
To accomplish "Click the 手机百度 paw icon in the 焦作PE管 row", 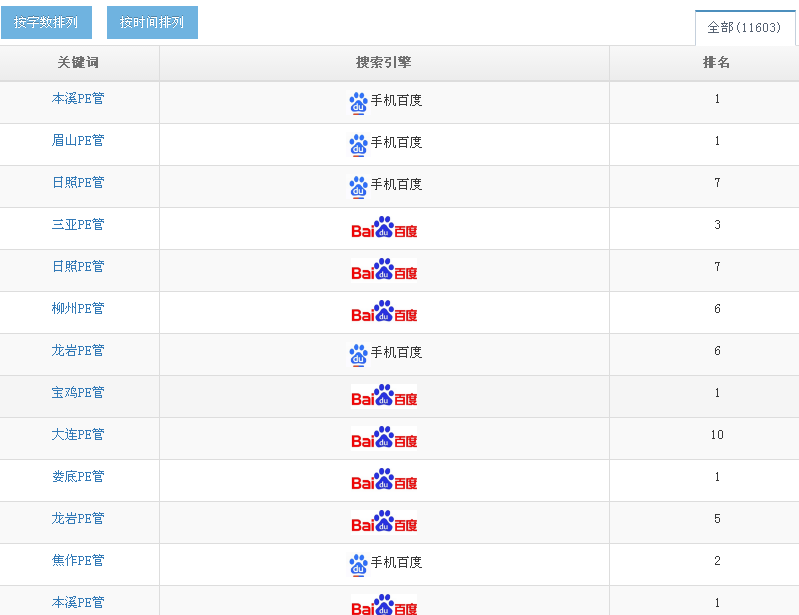I will click(x=358, y=565).
